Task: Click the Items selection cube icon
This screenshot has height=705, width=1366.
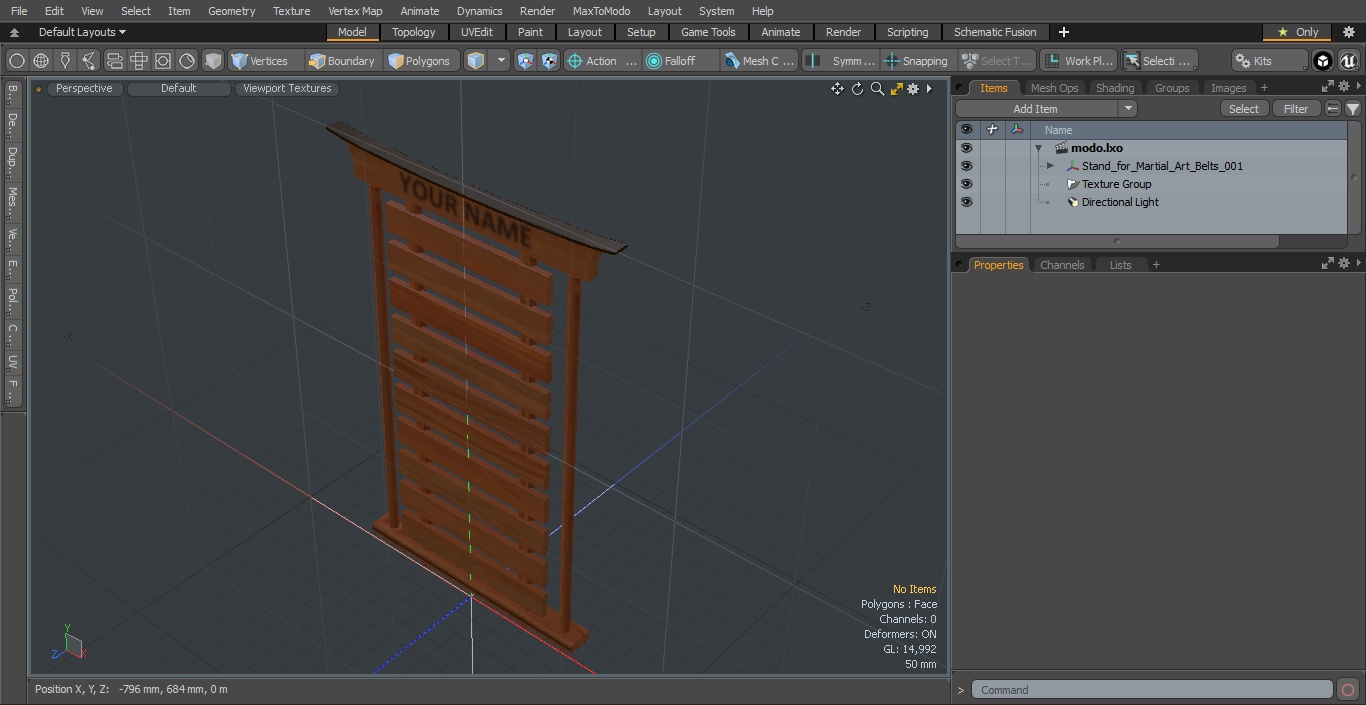Action: click(476, 61)
